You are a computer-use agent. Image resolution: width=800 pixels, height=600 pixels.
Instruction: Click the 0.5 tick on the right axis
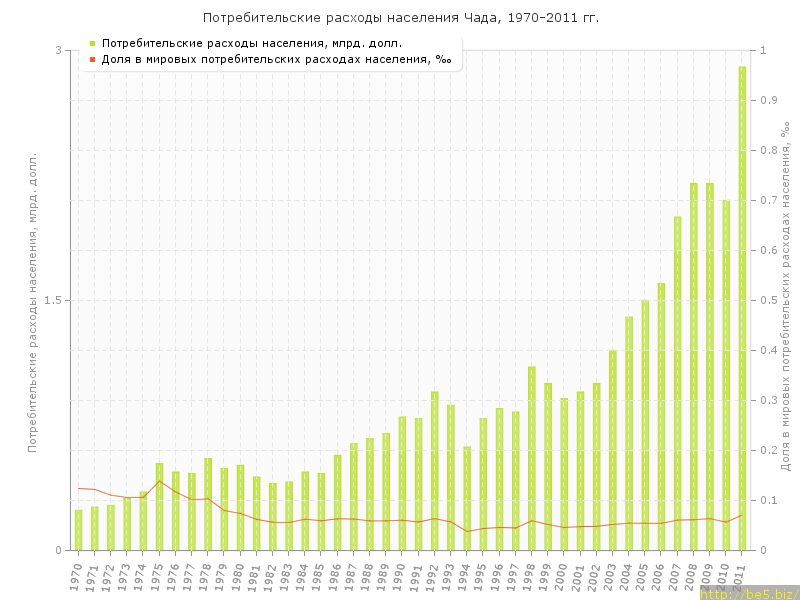pos(767,300)
